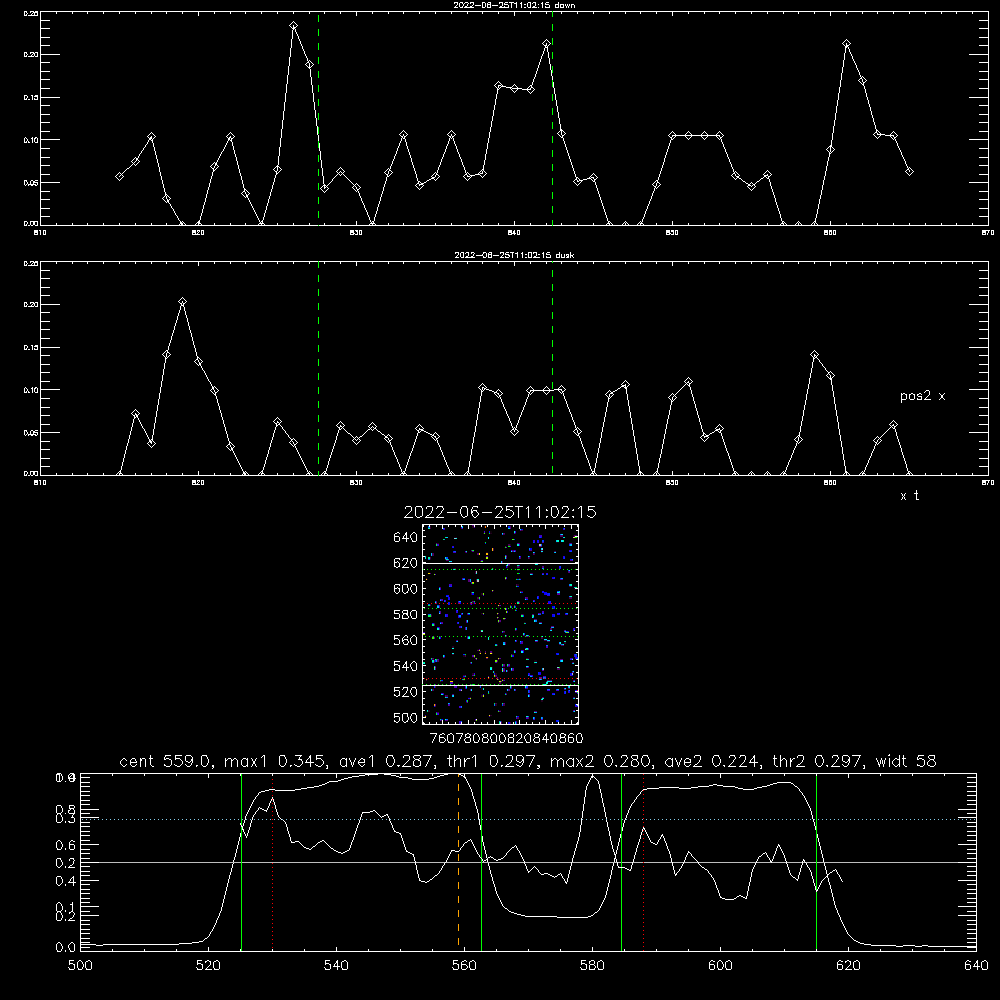Click the left green dashed line in dawn plot

pos(318,118)
